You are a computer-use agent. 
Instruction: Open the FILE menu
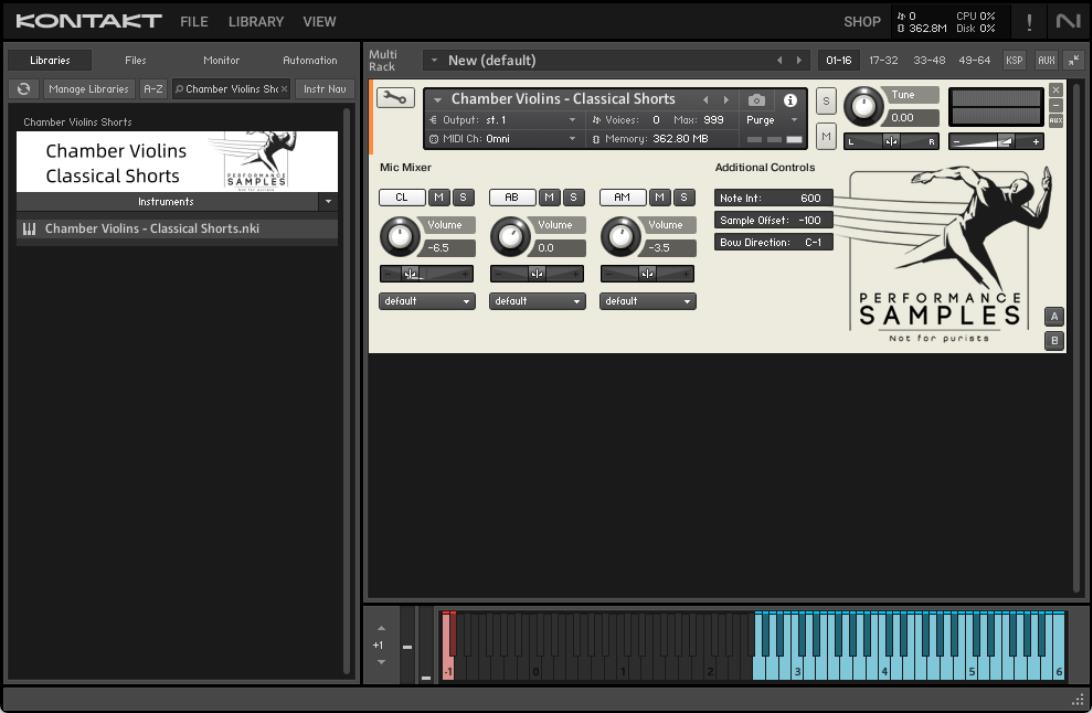[194, 22]
